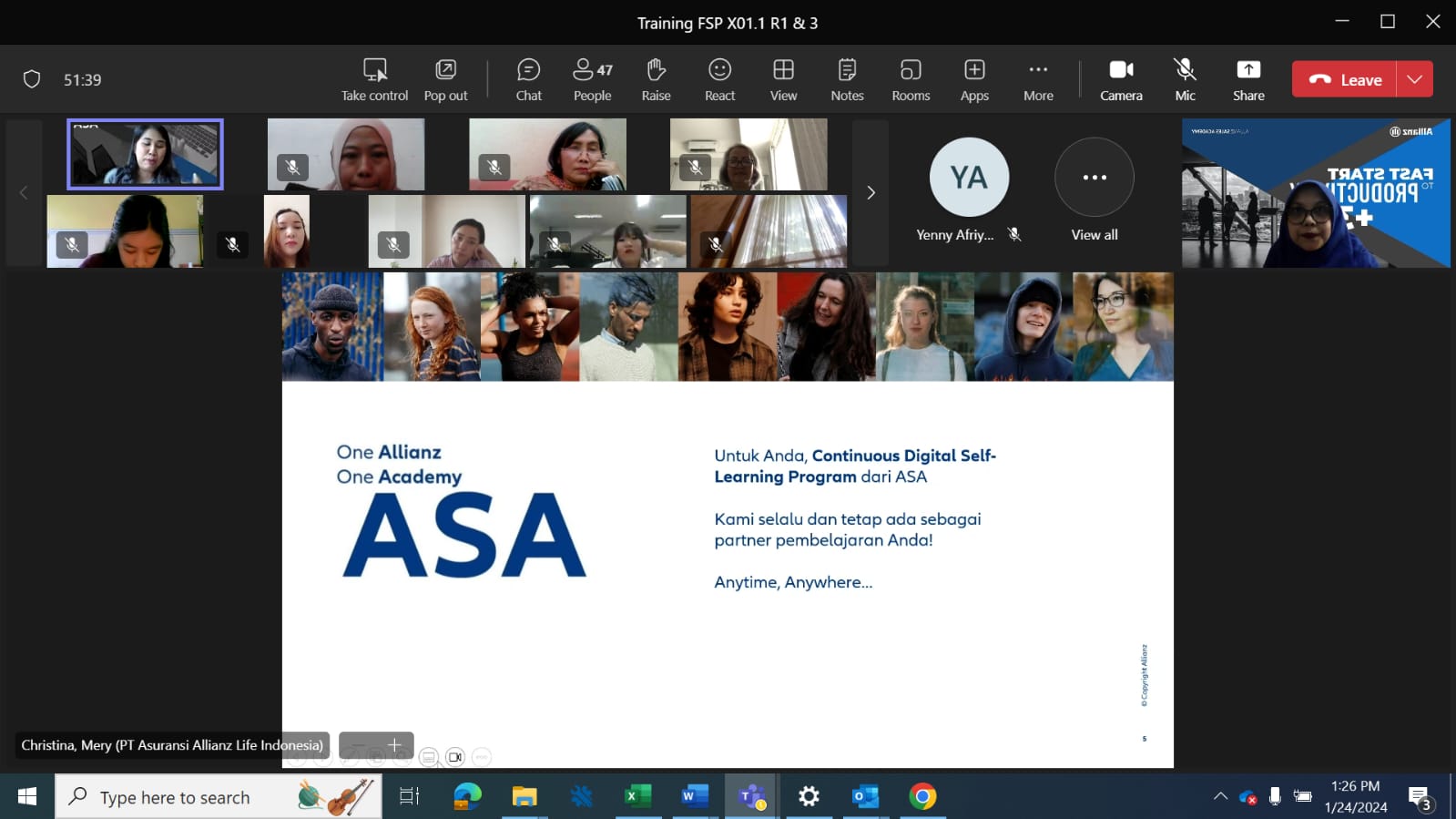The image size is (1456, 819).
Task: Open the React emoji menu
Action: [x=719, y=80]
